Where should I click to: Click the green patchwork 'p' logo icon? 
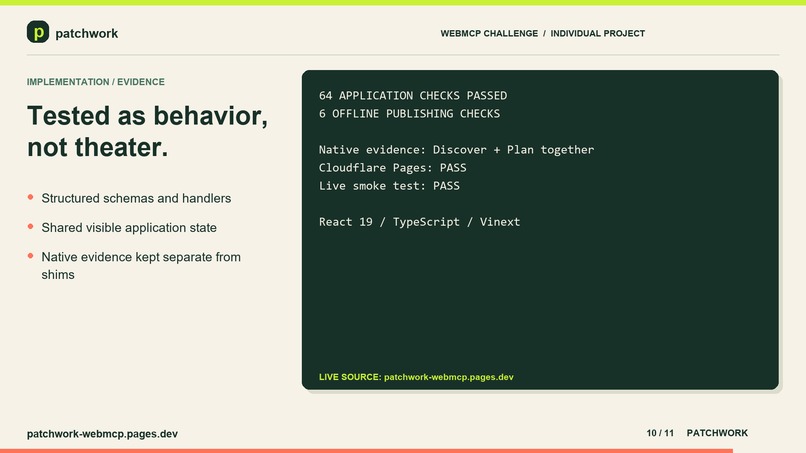pyautogui.click(x=38, y=32)
